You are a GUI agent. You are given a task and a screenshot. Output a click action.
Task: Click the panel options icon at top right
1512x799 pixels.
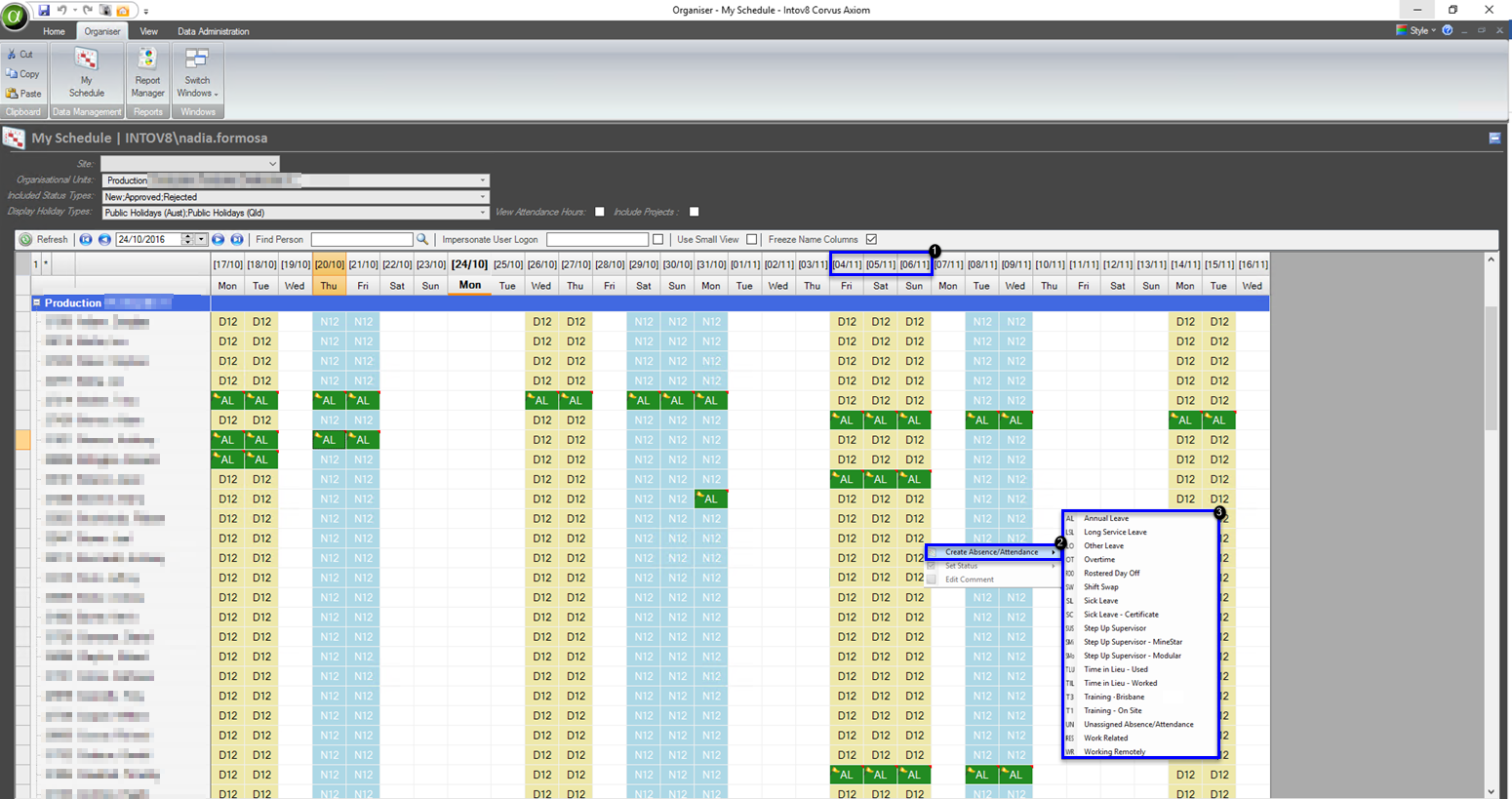[x=1494, y=139]
